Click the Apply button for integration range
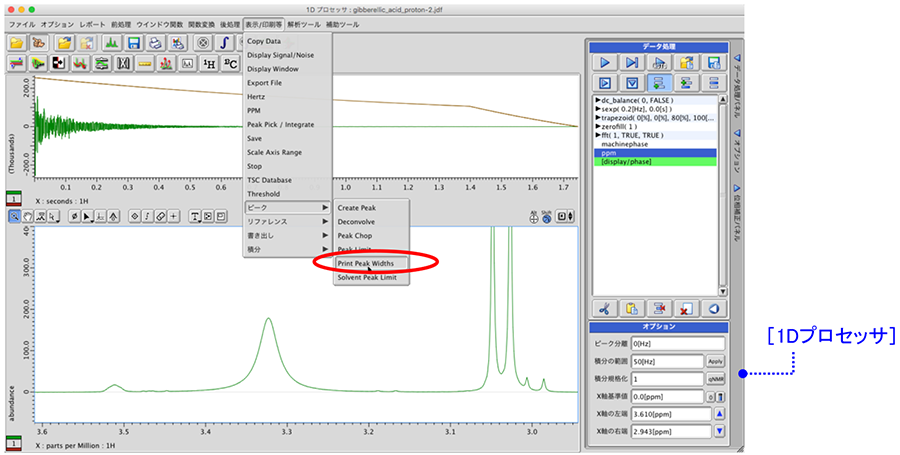Screen dimensions: 900x455 tap(715, 361)
